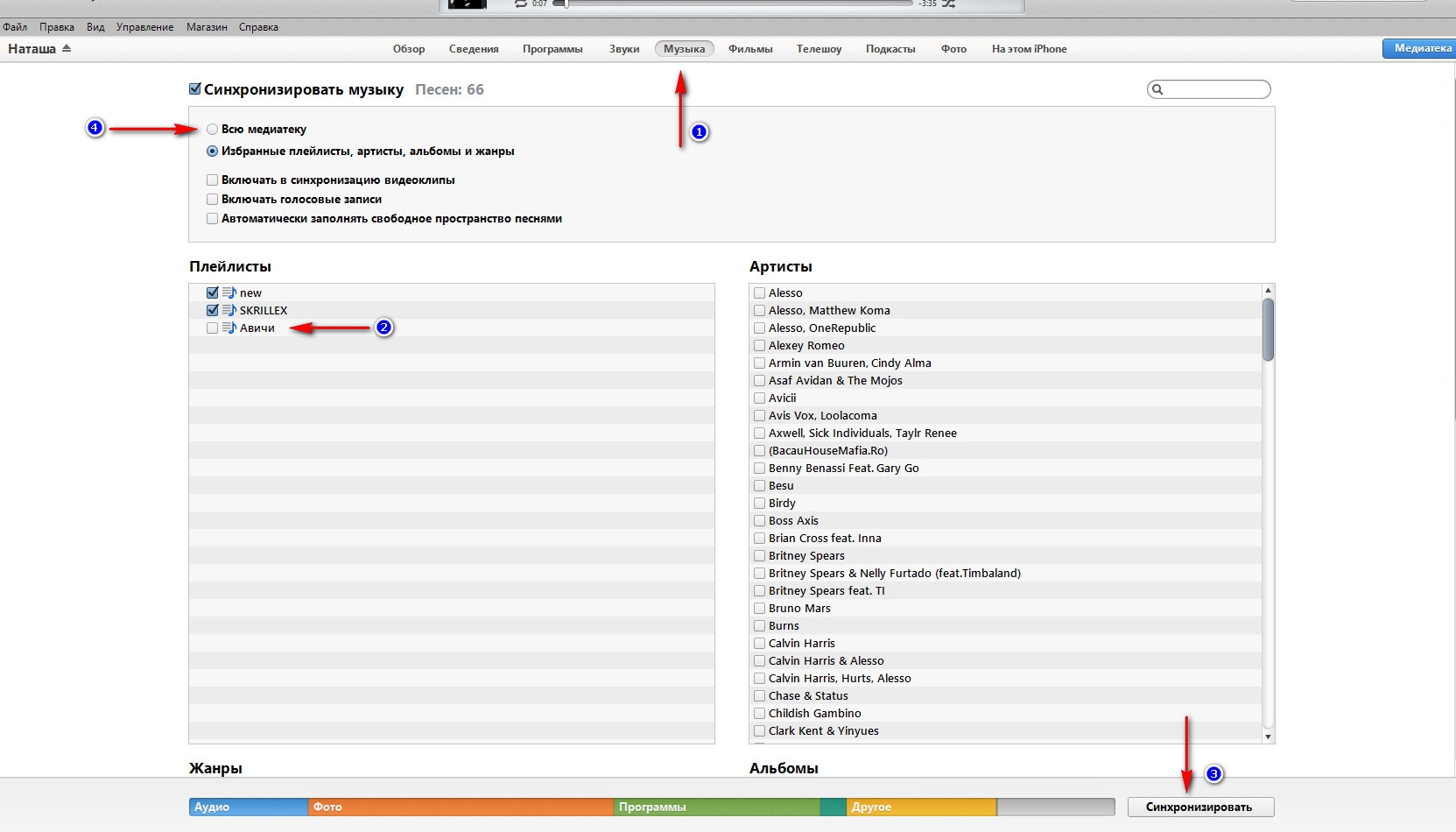This screenshot has width=1456, height=832.
Task: Click the playlist icon next to new
Action: (x=229, y=293)
